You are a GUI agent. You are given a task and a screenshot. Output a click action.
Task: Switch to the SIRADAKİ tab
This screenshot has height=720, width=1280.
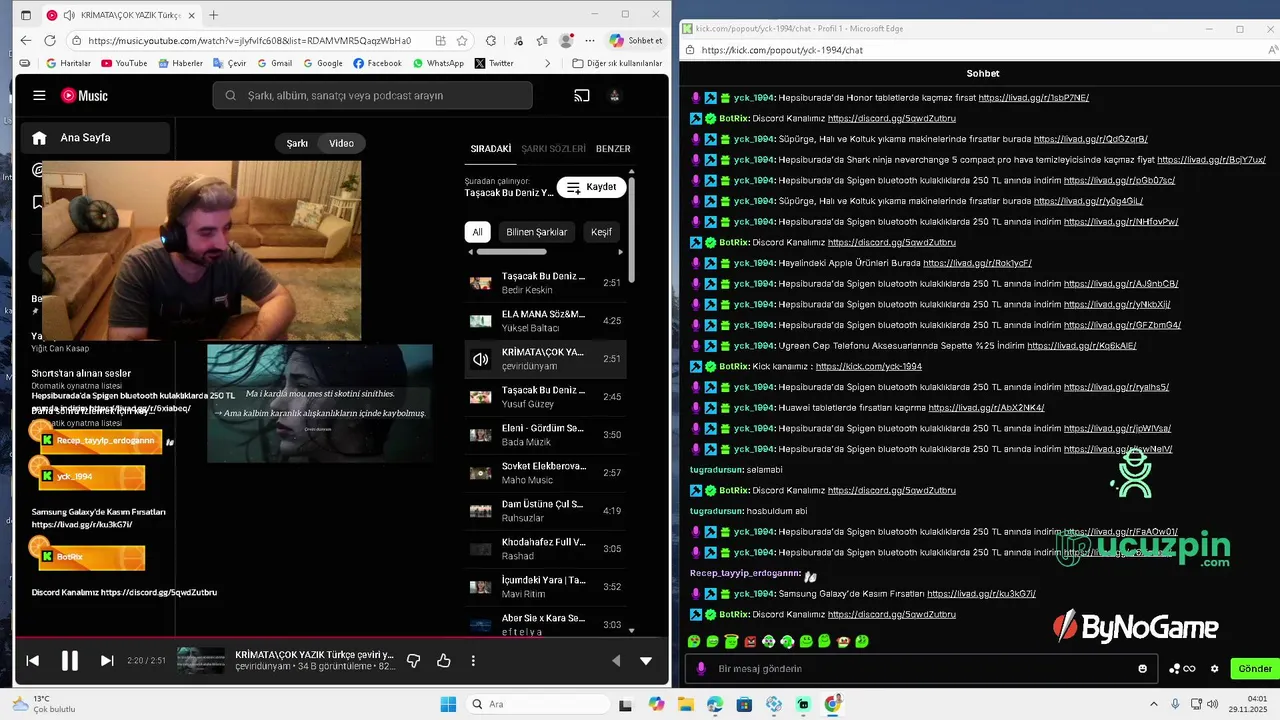491,149
